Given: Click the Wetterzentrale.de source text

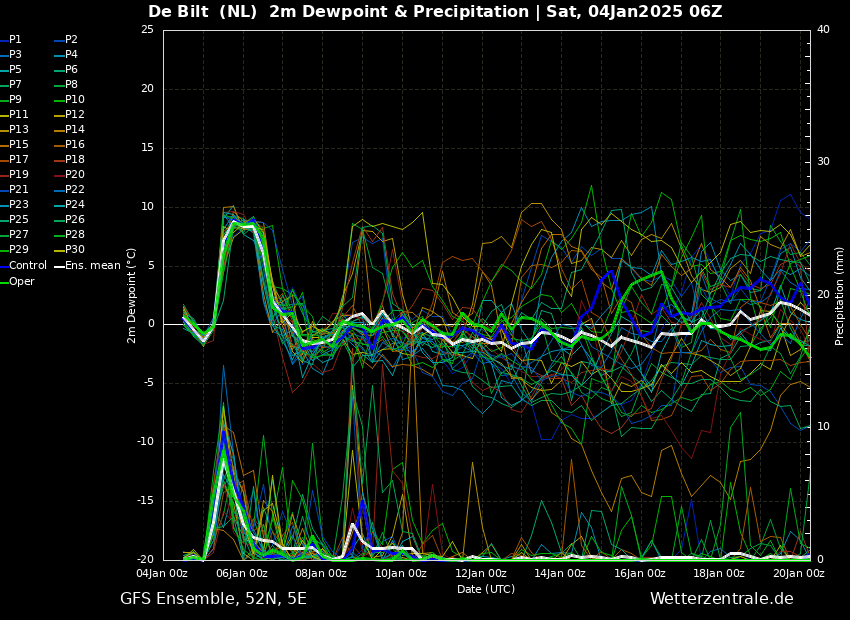Looking at the screenshot, I should pos(721,599).
